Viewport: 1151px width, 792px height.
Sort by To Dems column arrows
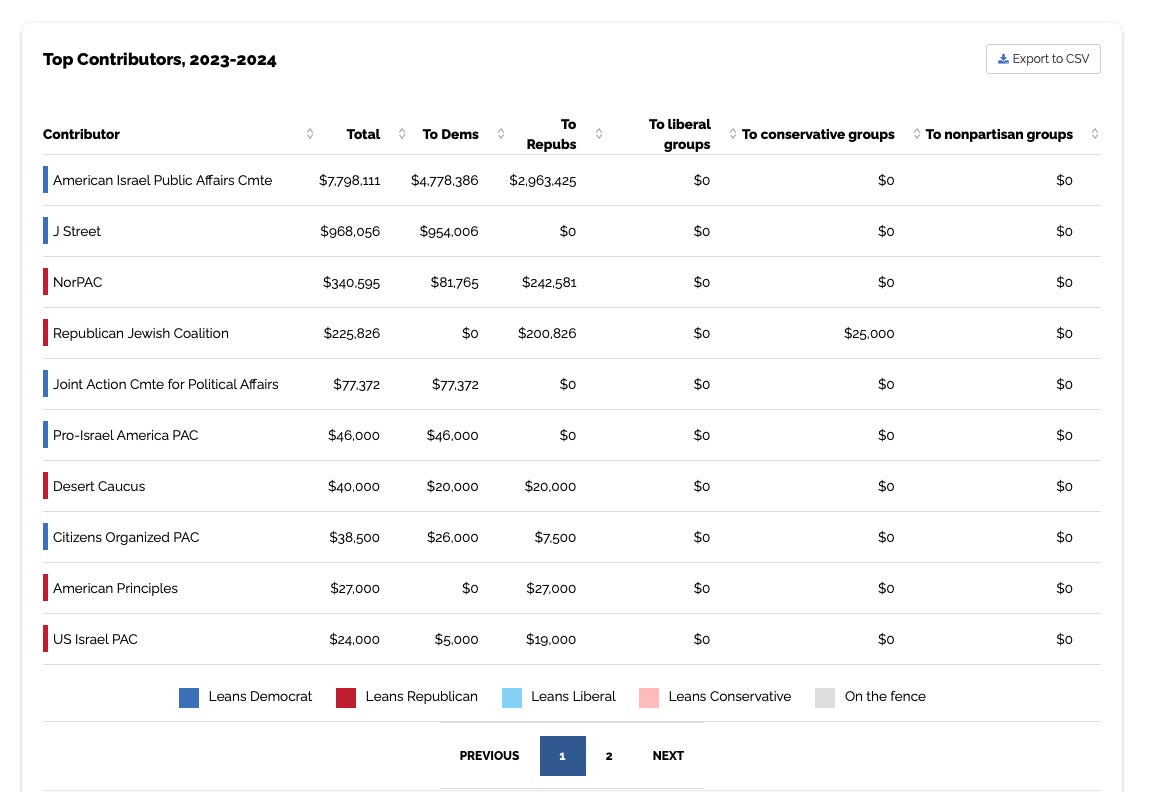501,134
